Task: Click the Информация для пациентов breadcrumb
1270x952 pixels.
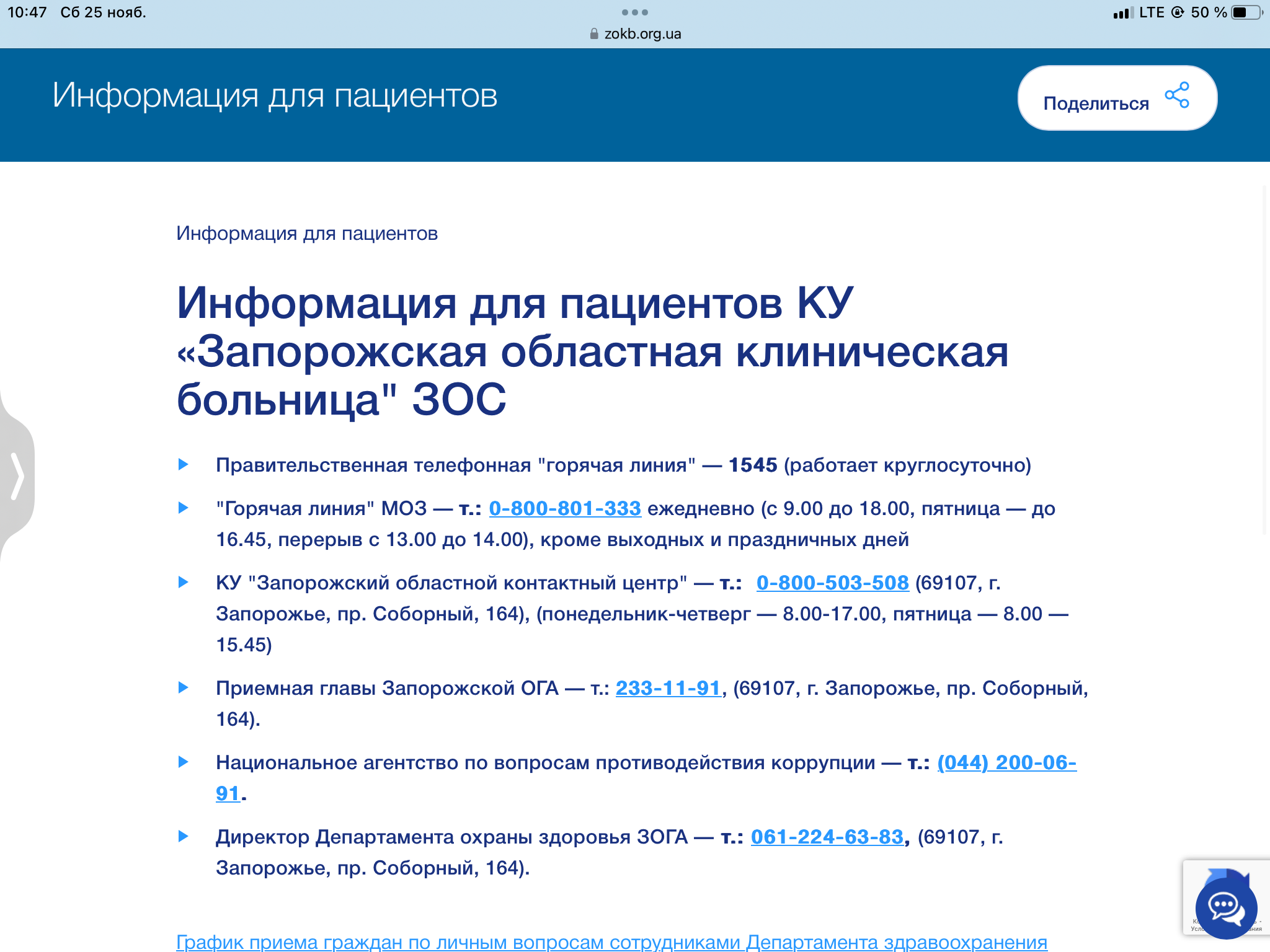Action: coord(307,234)
